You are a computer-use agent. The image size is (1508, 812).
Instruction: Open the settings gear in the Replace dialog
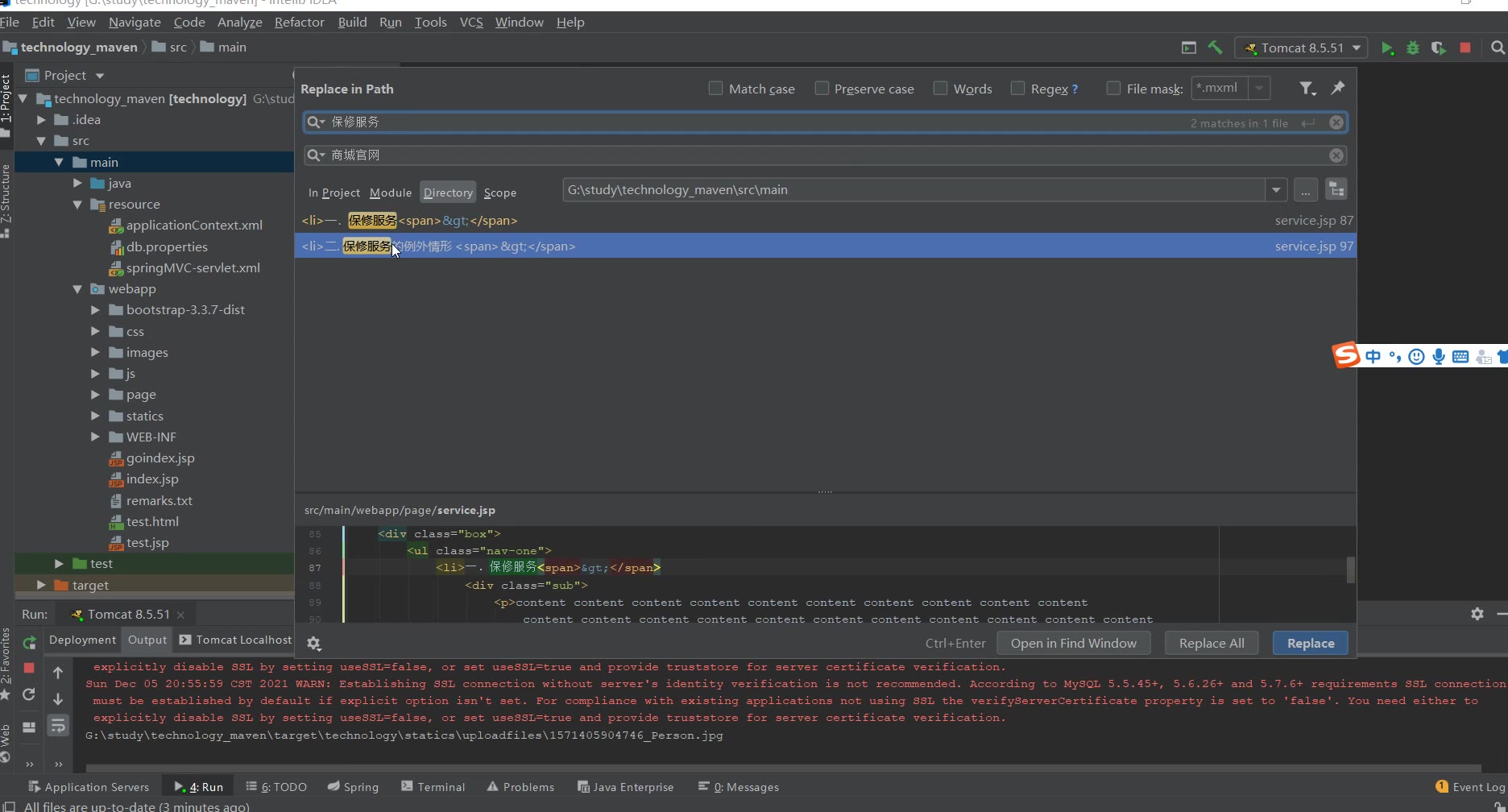click(x=314, y=644)
